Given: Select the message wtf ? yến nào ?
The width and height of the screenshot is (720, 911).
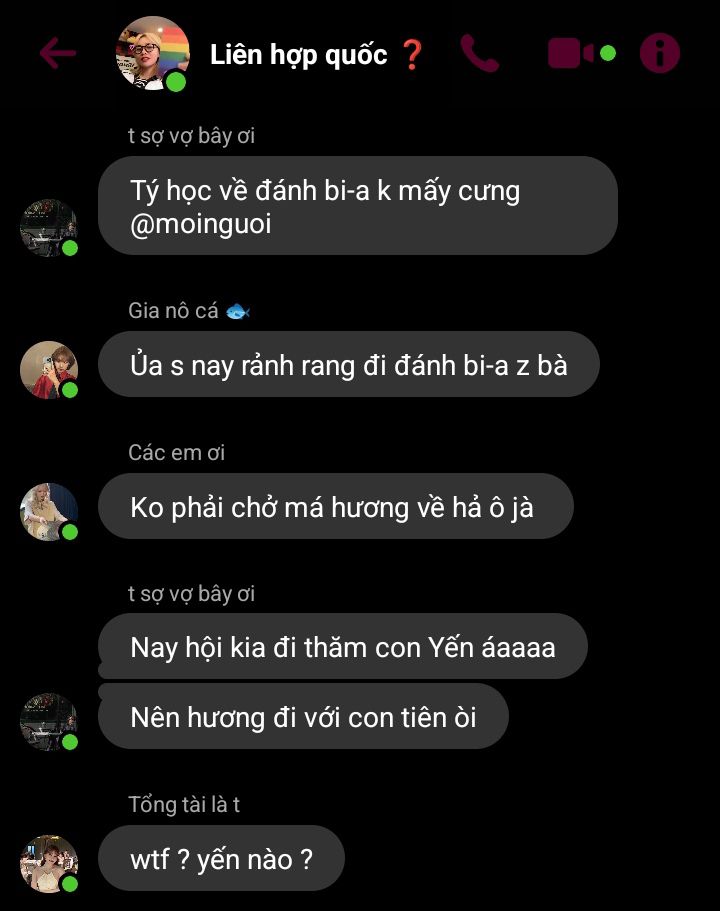Looking at the screenshot, I should pyautogui.click(x=221, y=858).
